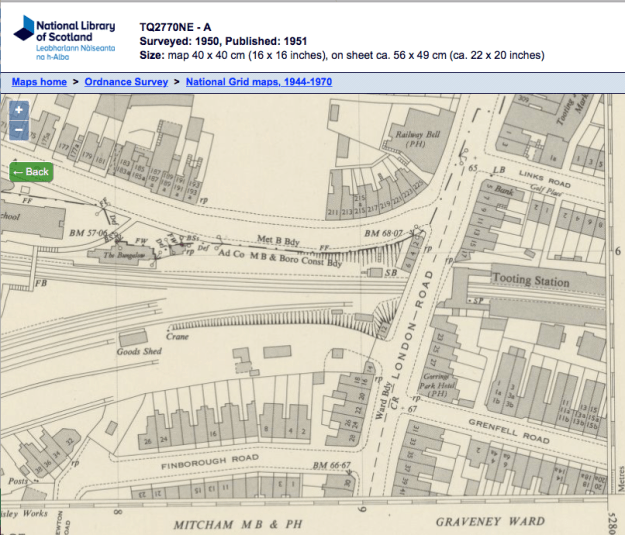This screenshot has height=535, width=625.
Task: Click the Graveney Ward text
Action: tap(489, 522)
